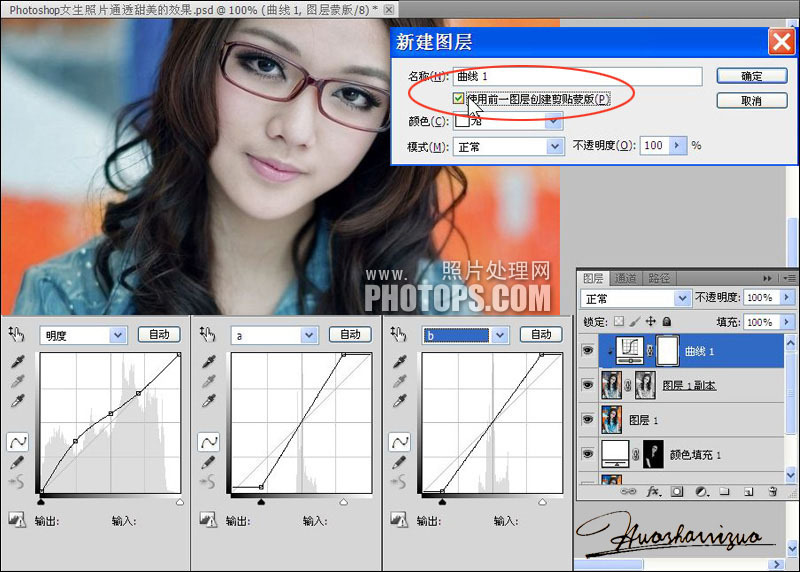The height and width of the screenshot is (572, 800).
Task: Open the a channel dropdown
Action: (309, 335)
